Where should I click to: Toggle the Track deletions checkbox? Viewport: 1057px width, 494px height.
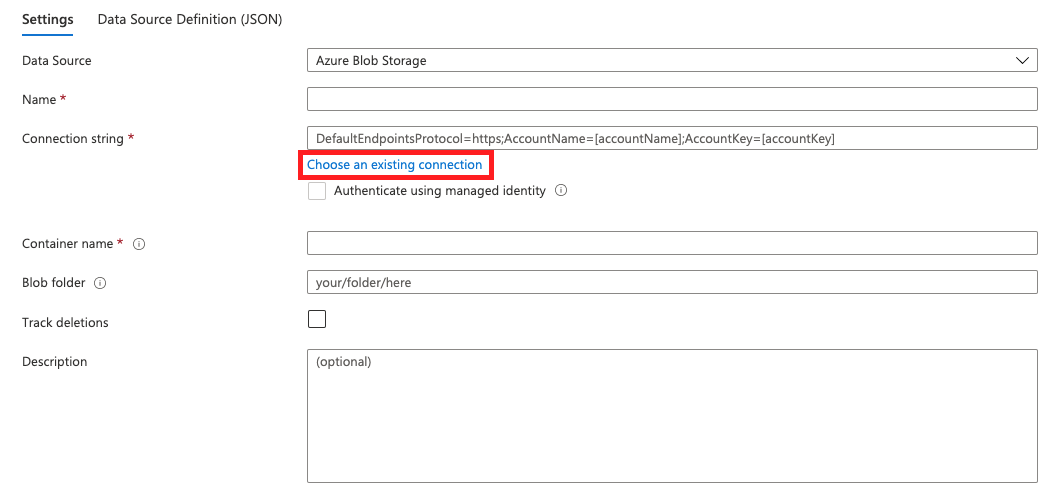click(317, 319)
